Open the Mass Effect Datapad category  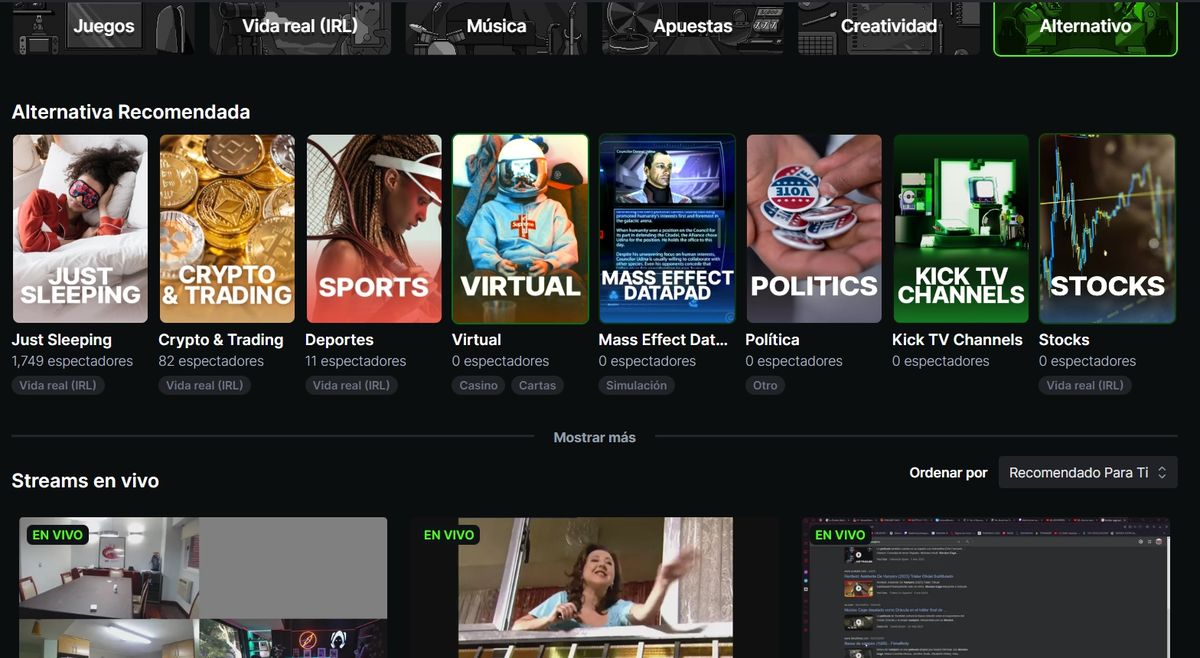click(x=666, y=228)
